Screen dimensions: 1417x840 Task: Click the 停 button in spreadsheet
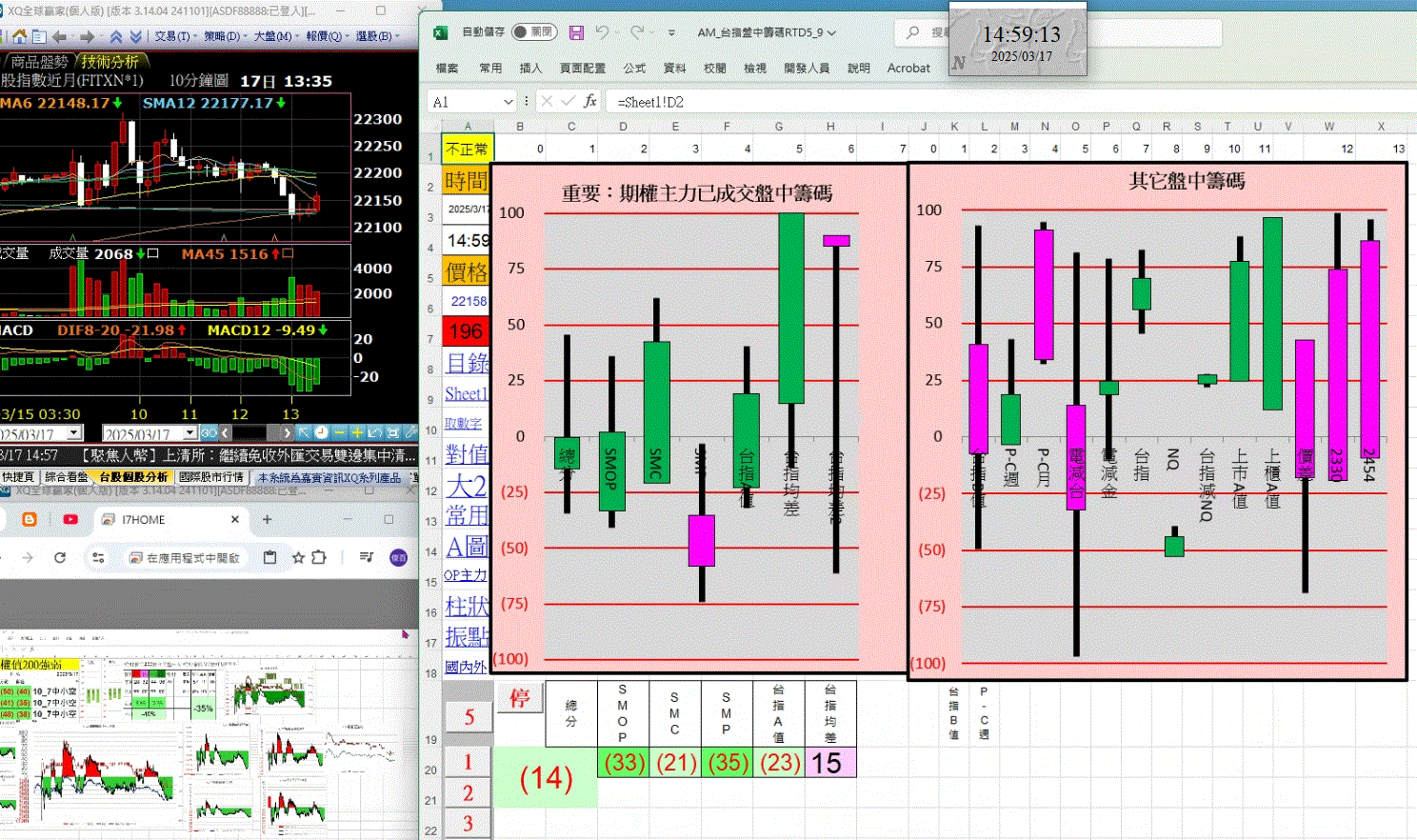pos(519,698)
